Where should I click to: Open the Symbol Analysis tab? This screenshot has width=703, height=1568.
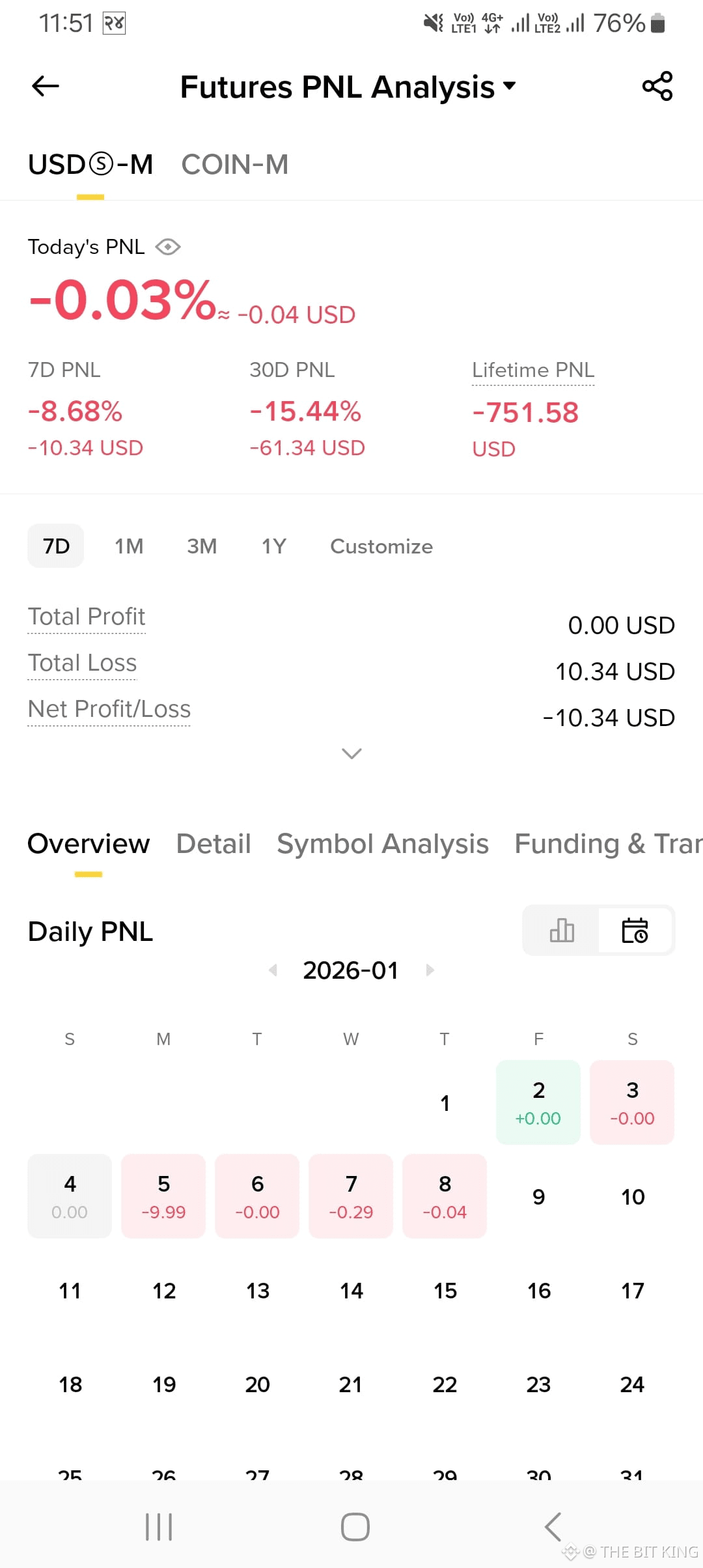pyautogui.click(x=383, y=844)
